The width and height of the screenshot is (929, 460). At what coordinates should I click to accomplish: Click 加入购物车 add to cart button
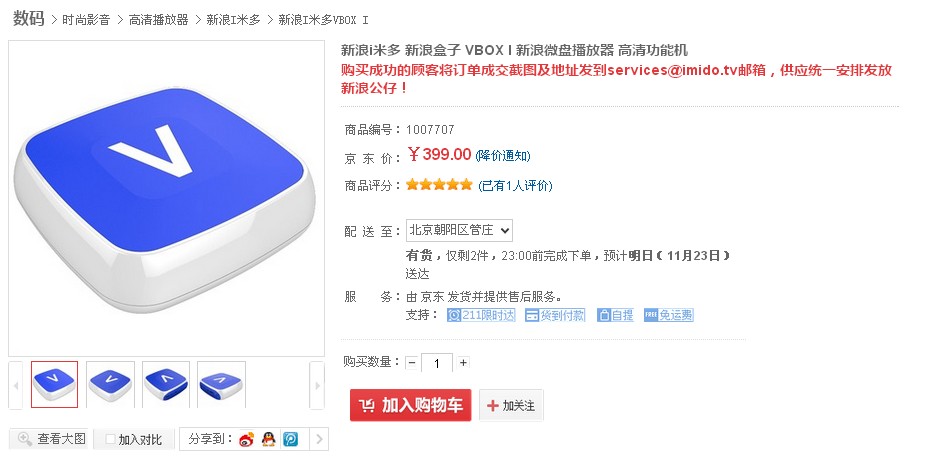click(410, 405)
